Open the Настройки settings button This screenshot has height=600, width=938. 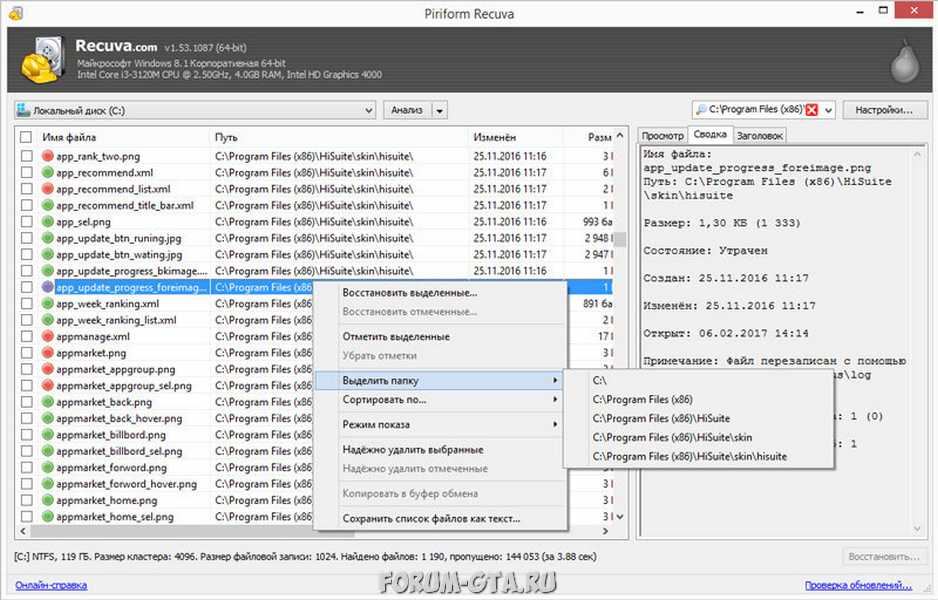point(884,110)
